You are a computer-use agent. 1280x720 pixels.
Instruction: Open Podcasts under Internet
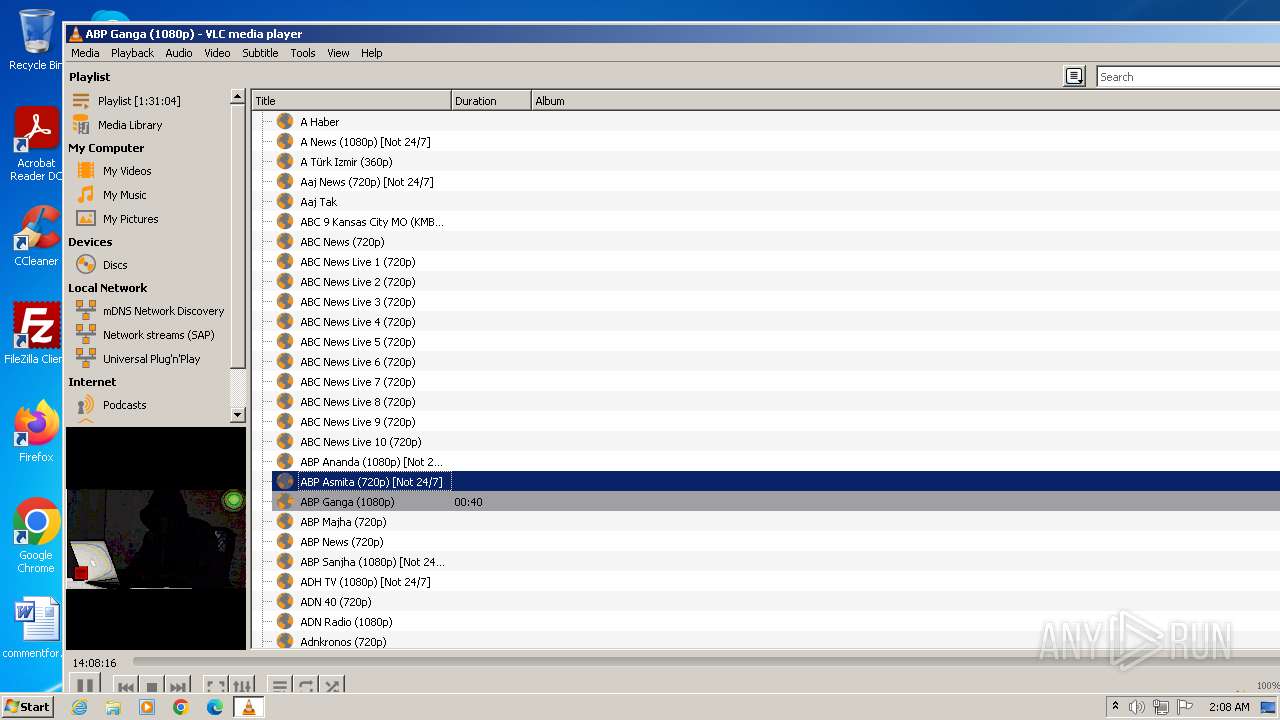124,405
